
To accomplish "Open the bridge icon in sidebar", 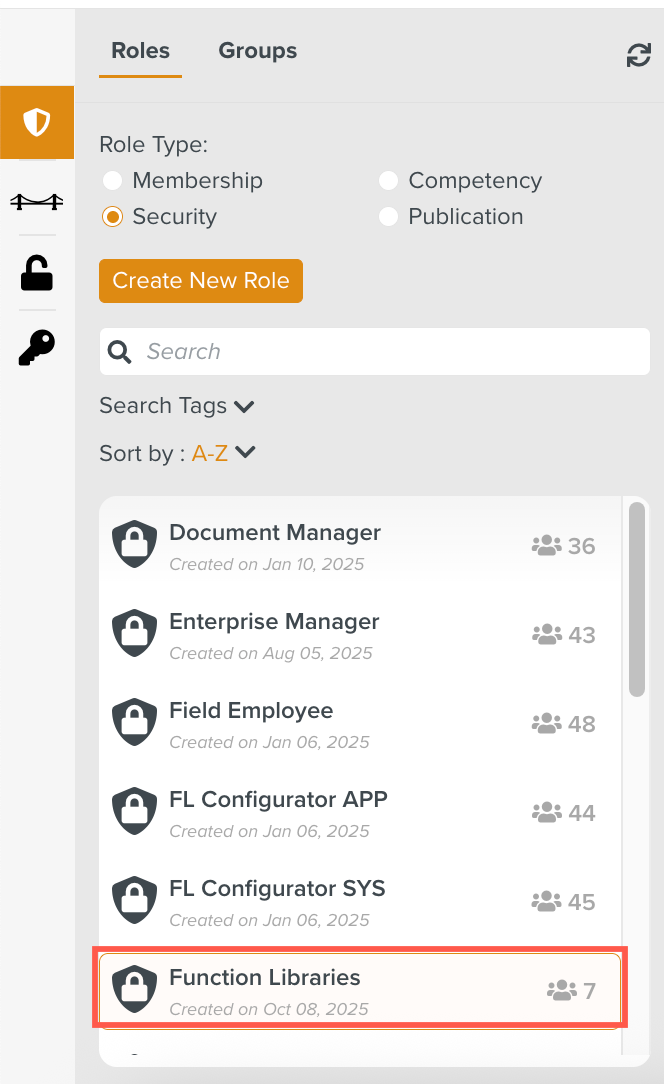I will (x=37, y=202).
